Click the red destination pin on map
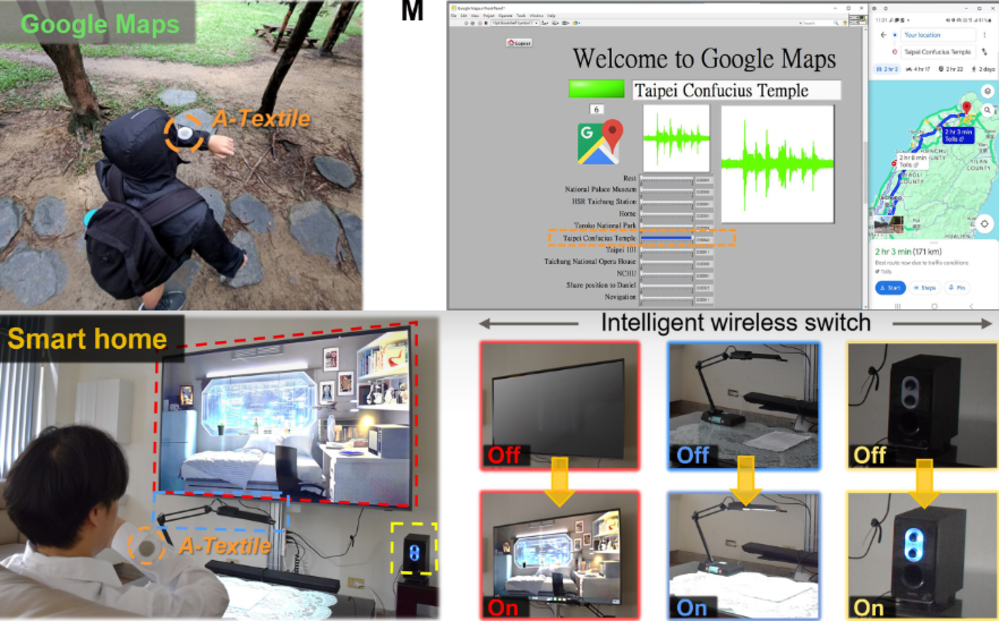The height and width of the screenshot is (621, 999). click(966, 106)
